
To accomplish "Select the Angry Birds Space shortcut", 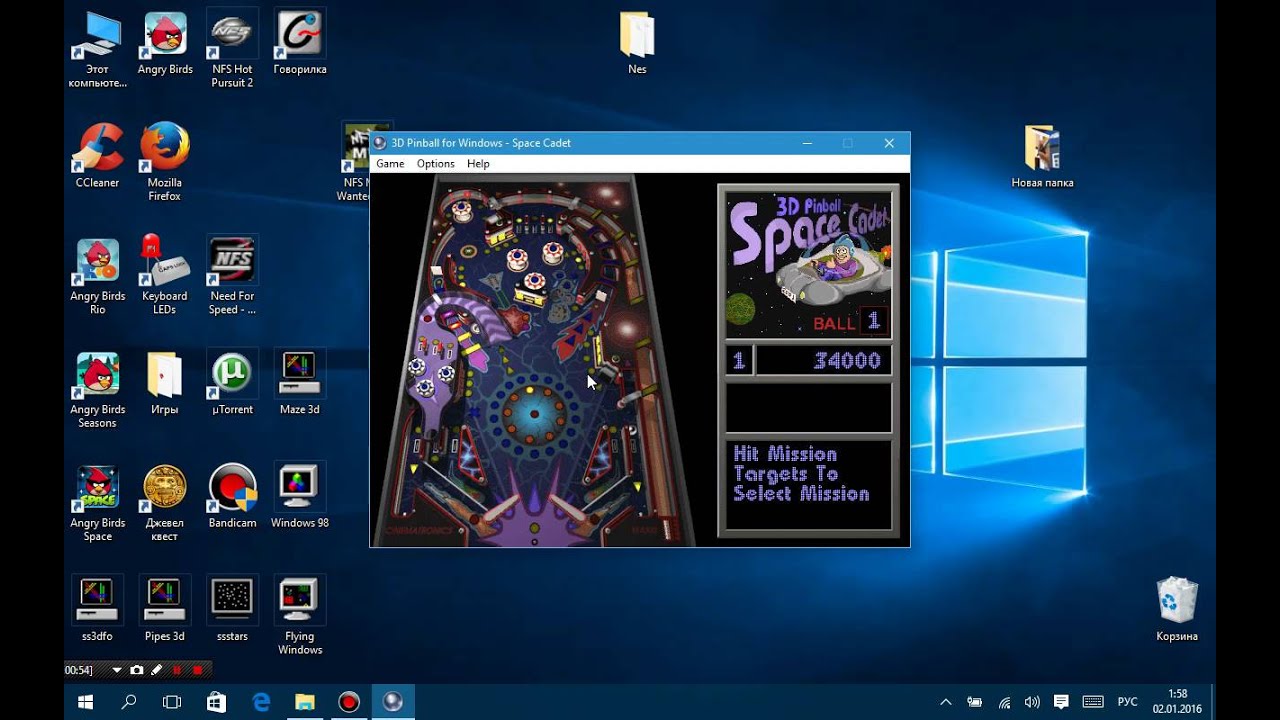I will click(x=98, y=502).
